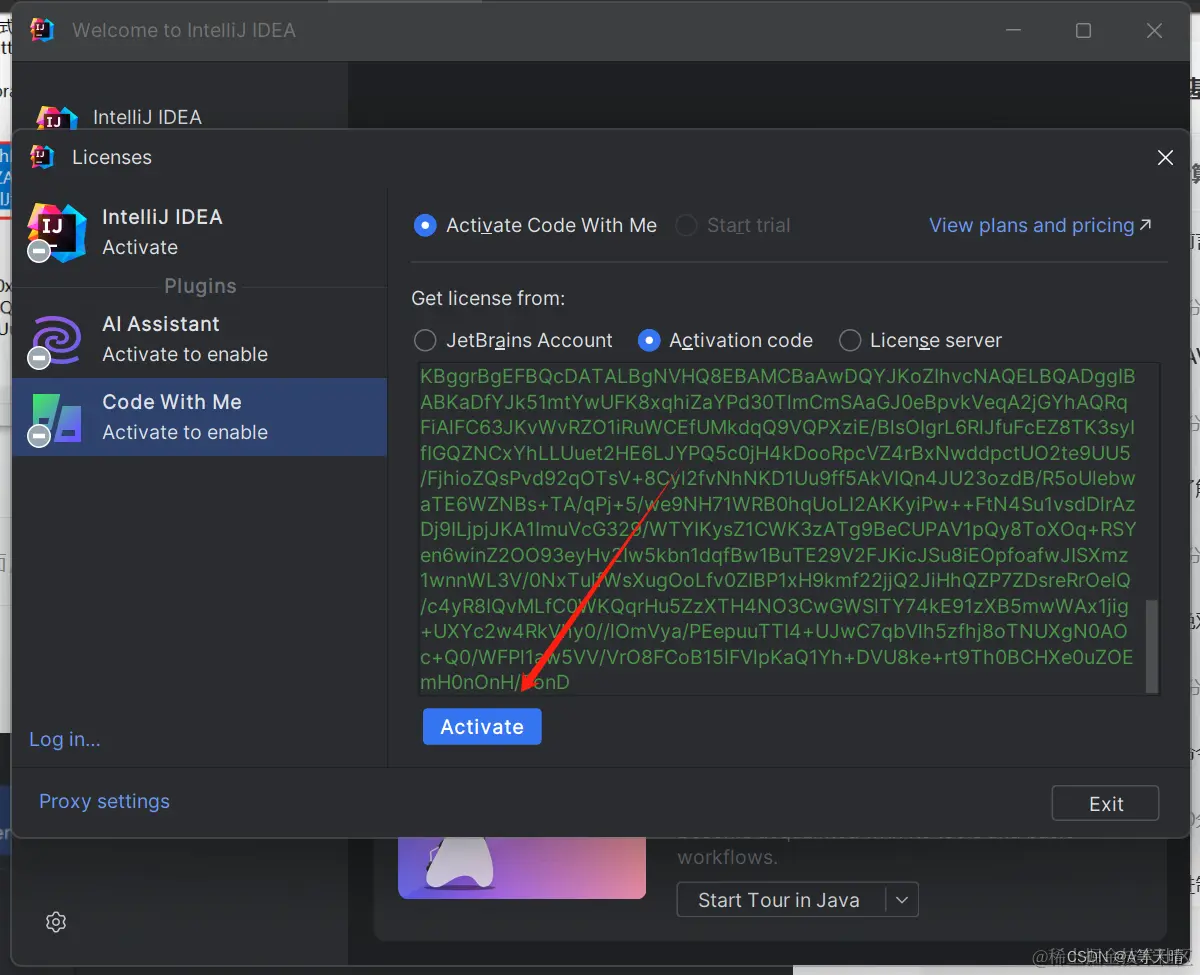Click the Log in... link
Image resolution: width=1200 pixels, height=975 pixels.
coord(64,740)
